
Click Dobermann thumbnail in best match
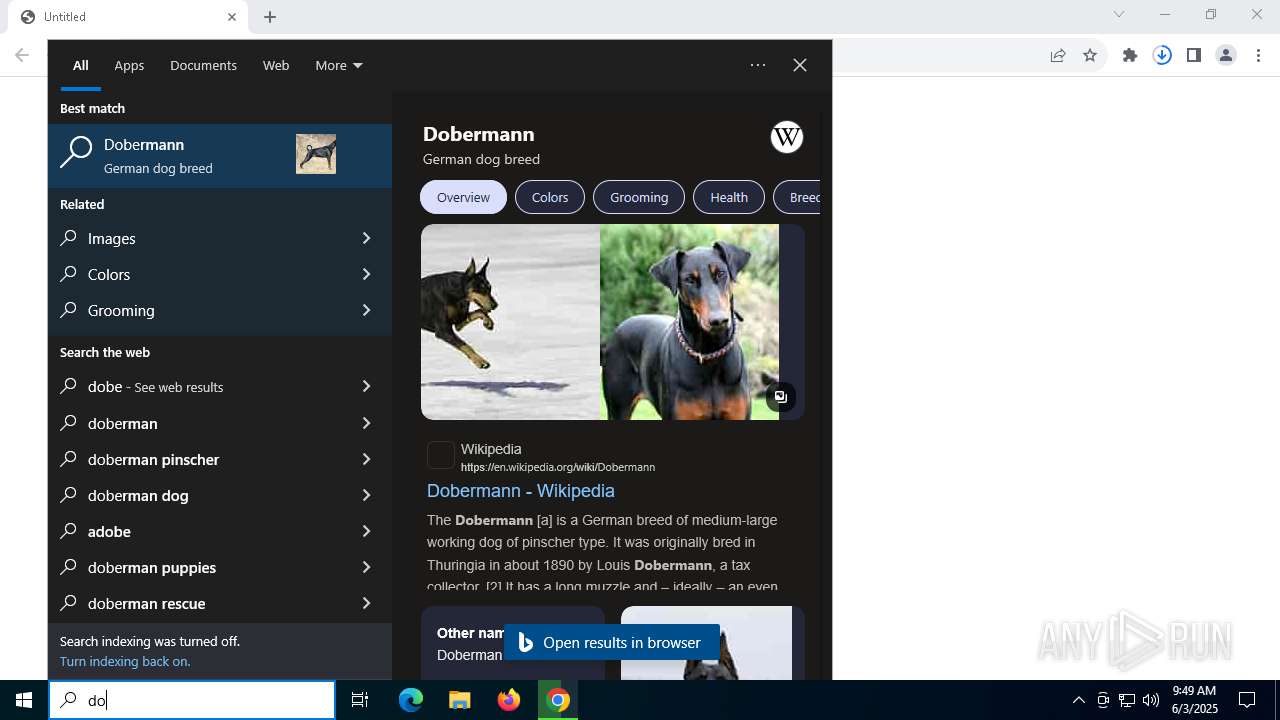pos(316,154)
